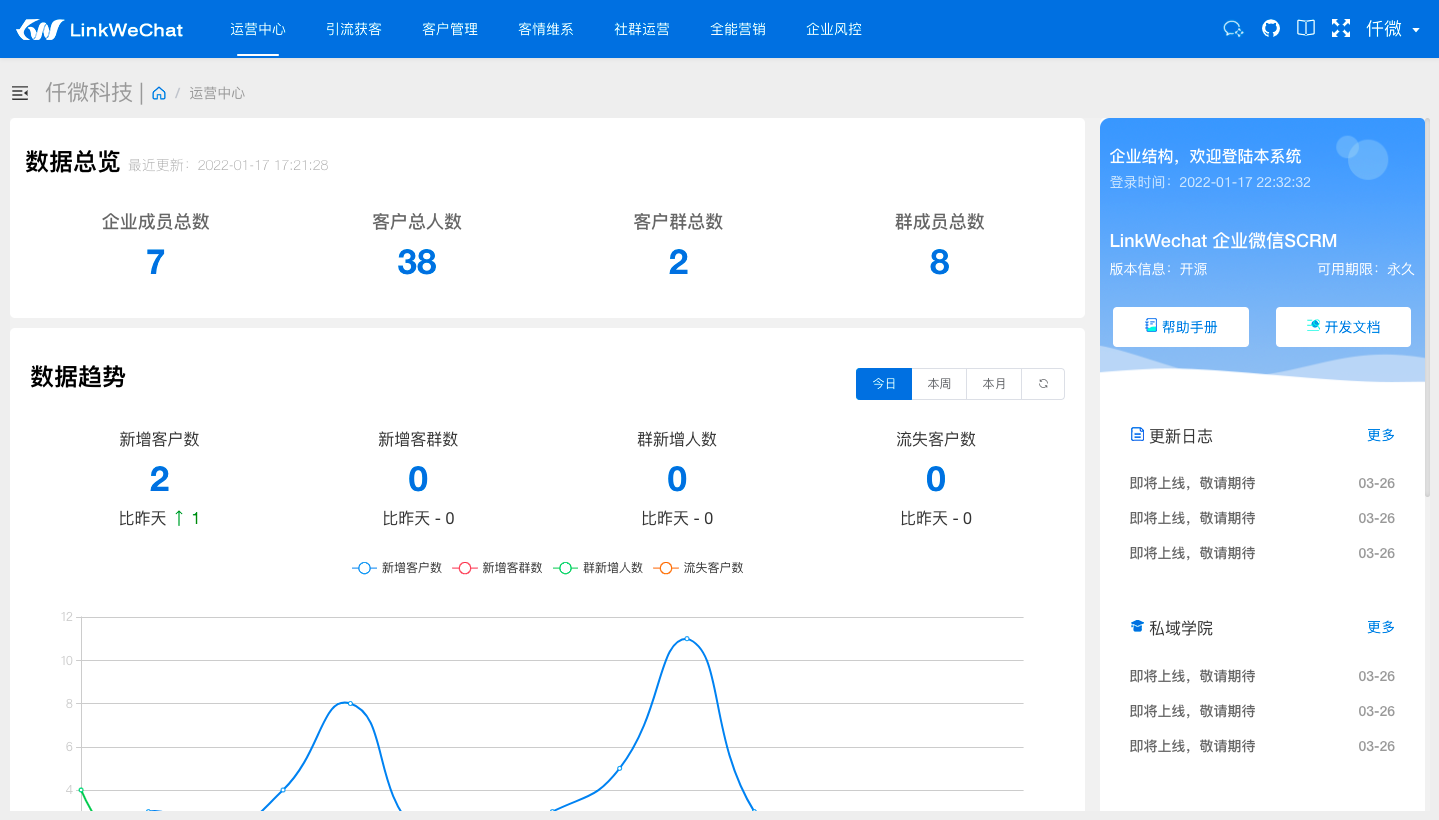Open the chat bubble icon in header
The height and width of the screenshot is (820, 1439).
pos(1234,29)
